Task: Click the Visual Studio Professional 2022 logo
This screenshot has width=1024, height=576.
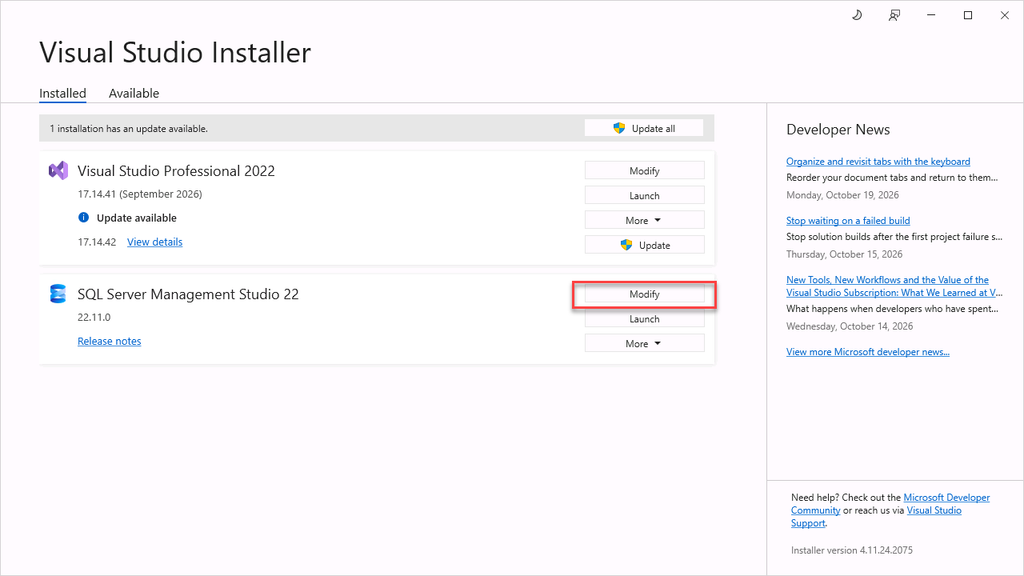Action: [58, 170]
